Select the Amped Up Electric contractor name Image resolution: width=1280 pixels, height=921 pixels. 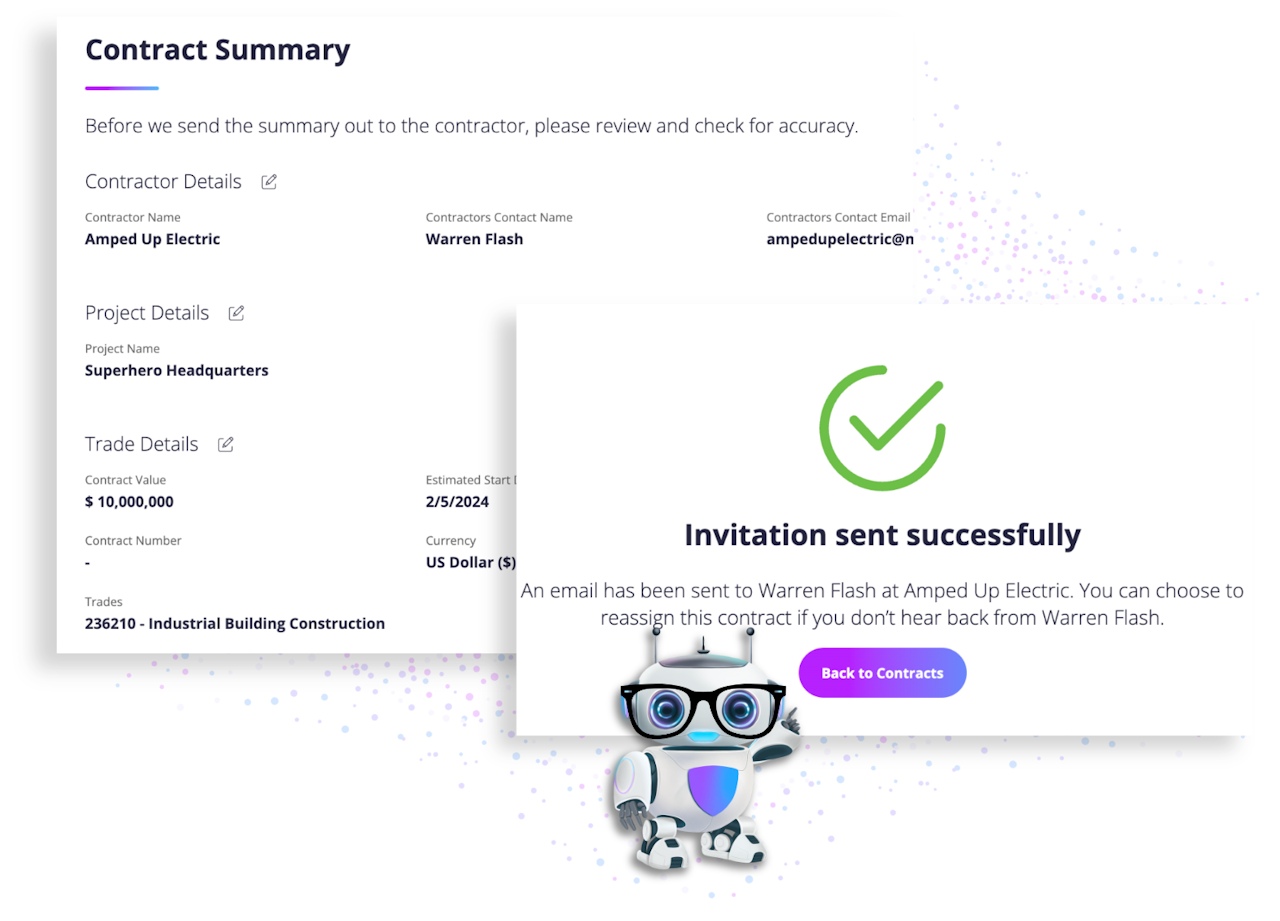(x=152, y=239)
